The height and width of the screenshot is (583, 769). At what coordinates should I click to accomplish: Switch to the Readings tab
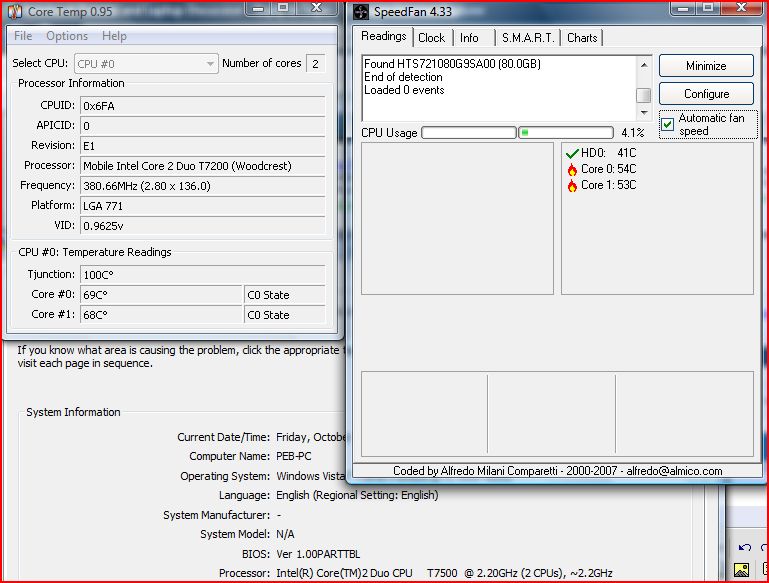[x=384, y=36]
